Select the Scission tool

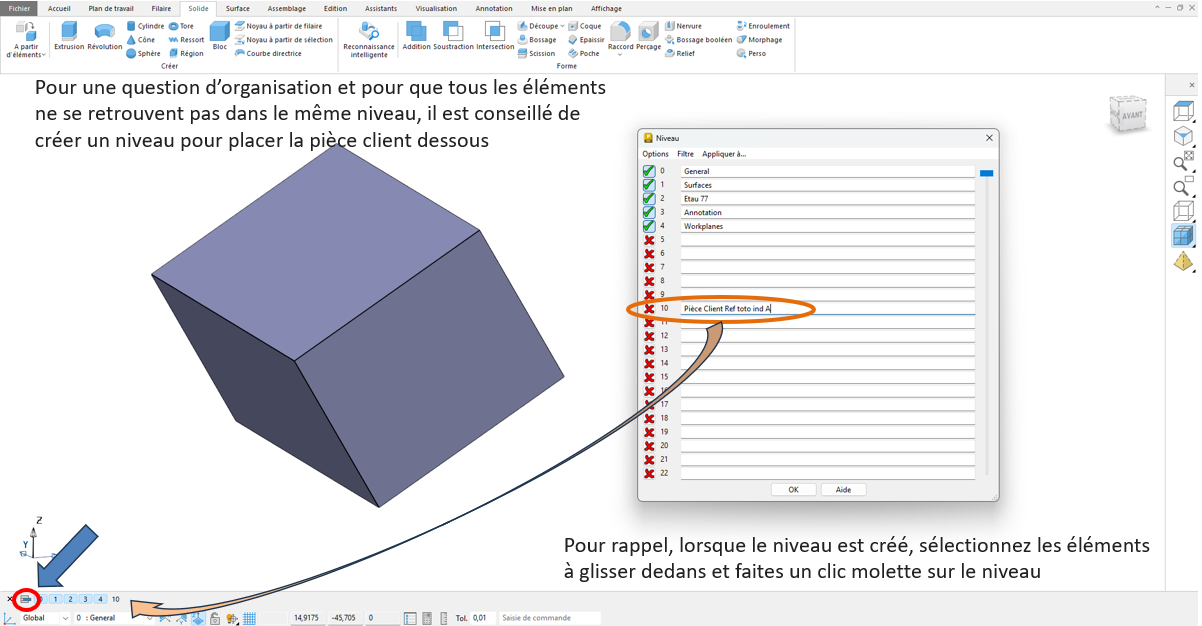coord(536,54)
